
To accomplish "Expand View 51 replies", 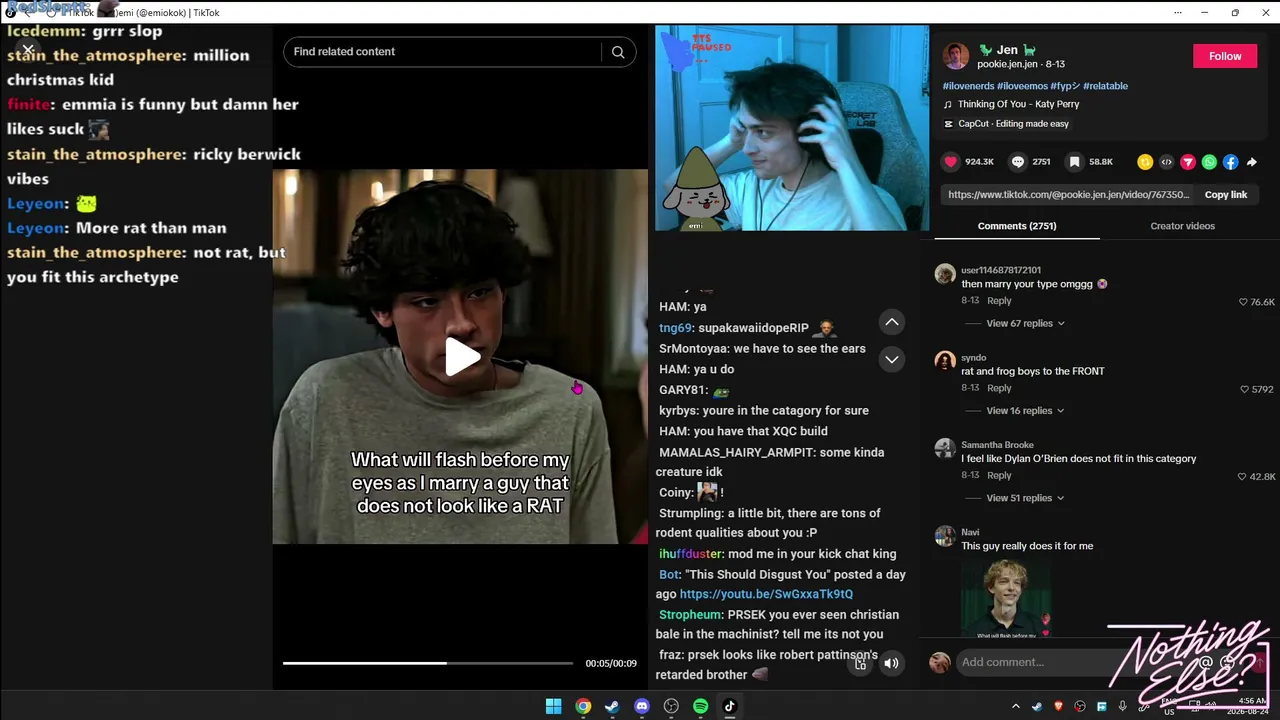I will coord(1025,498).
